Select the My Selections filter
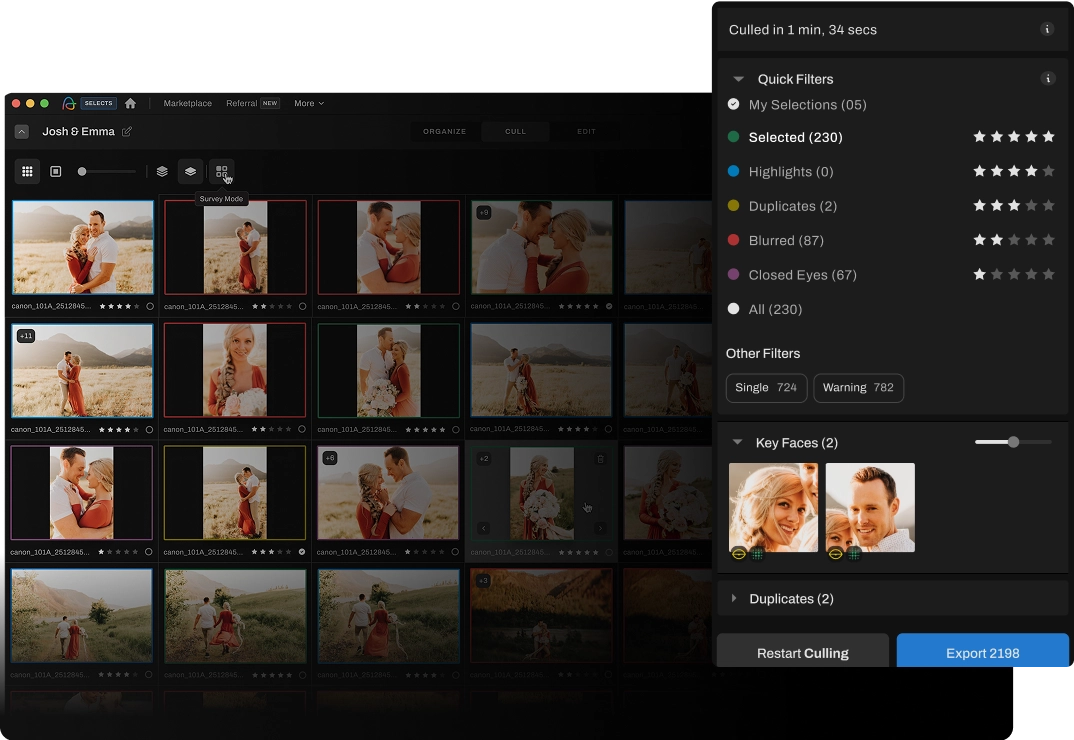Image resolution: width=1074 pixels, height=740 pixels. coord(807,104)
